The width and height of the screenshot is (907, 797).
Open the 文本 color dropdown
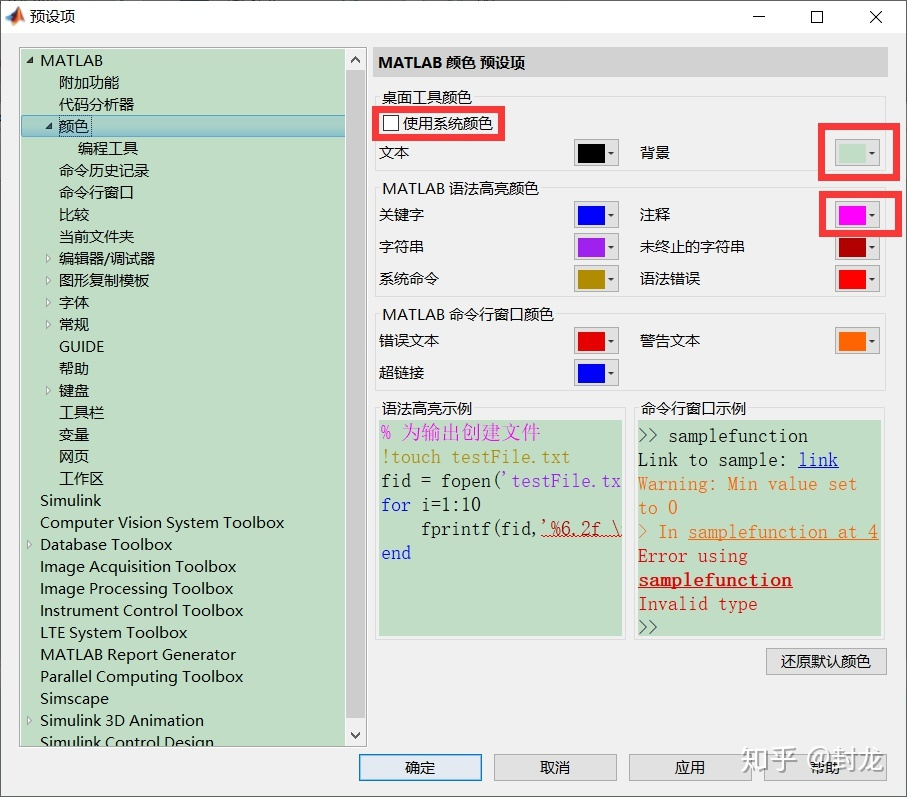596,153
